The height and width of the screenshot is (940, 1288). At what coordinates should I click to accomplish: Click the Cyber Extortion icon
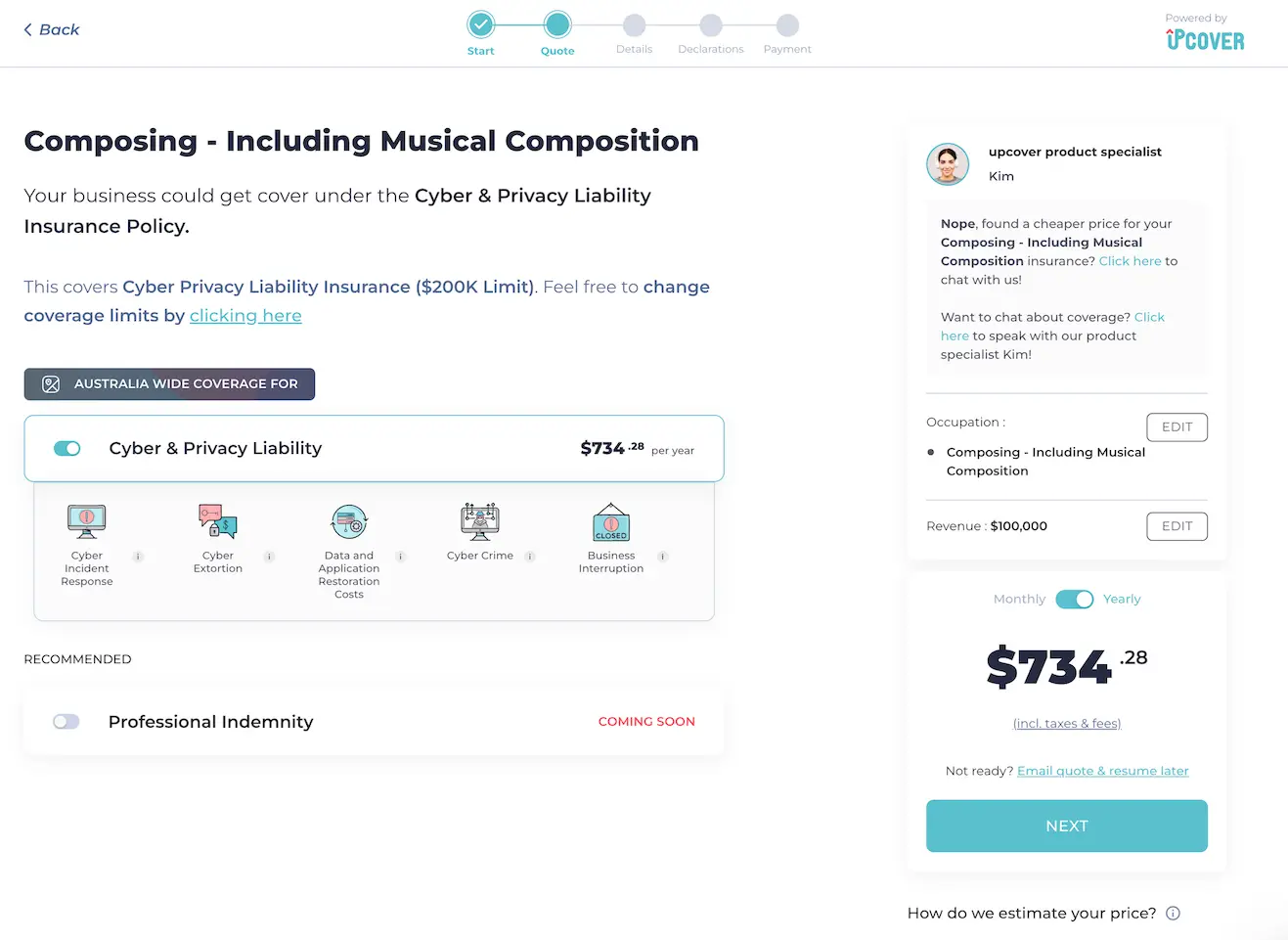click(x=217, y=521)
